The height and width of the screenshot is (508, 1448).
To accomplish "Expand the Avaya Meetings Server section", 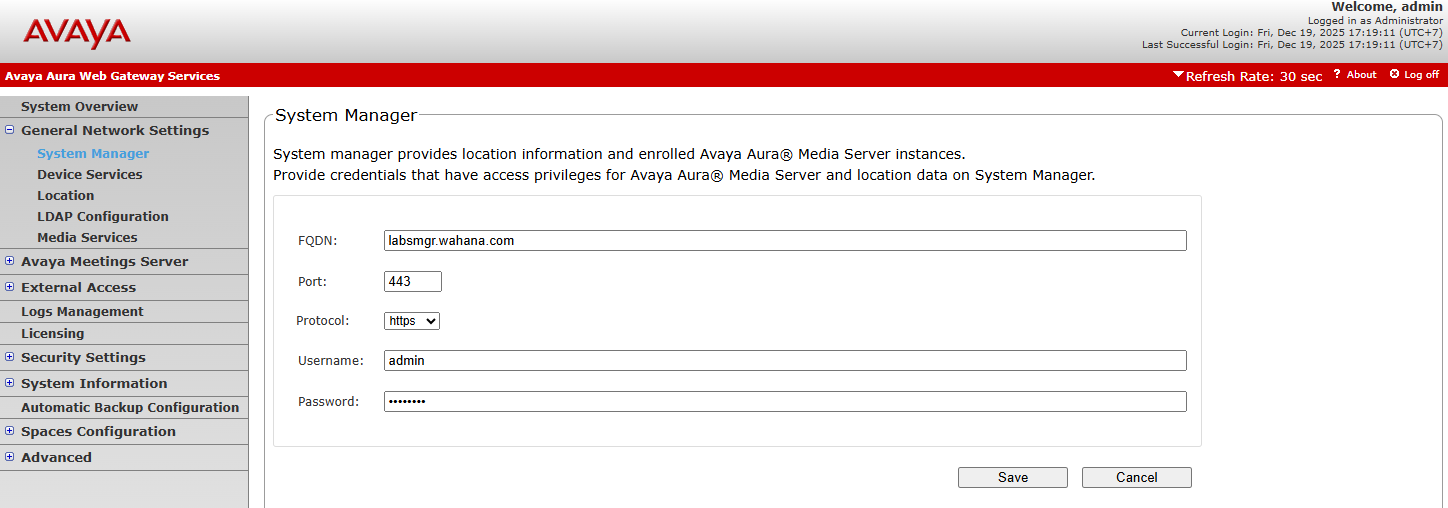I will [10, 261].
